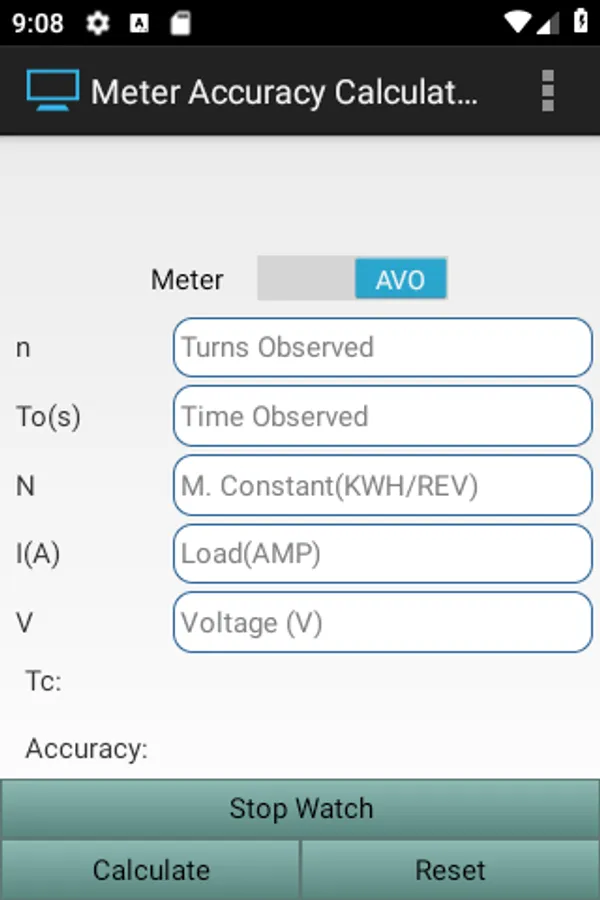Tap the Meter Accuracy Calculator title
The width and height of the screenshot is (600, 900).
click(x=284, y=92)
